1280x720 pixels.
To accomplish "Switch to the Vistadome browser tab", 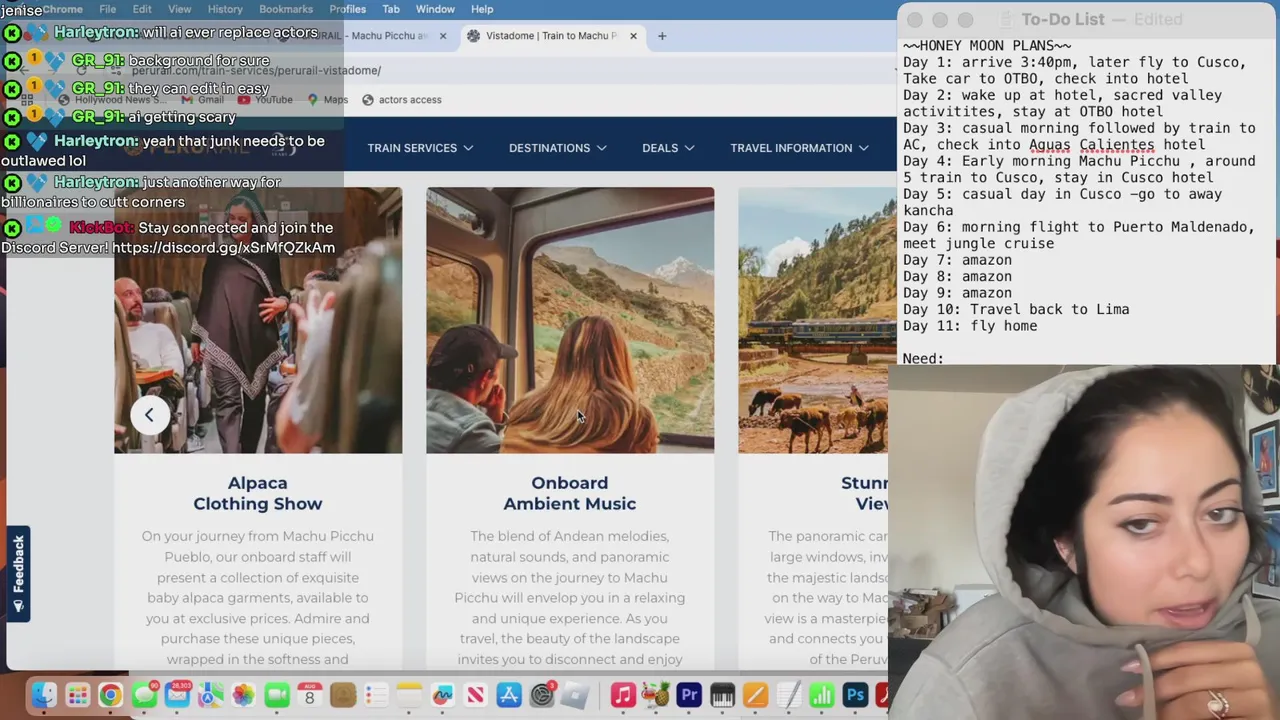I will (550, 36).
